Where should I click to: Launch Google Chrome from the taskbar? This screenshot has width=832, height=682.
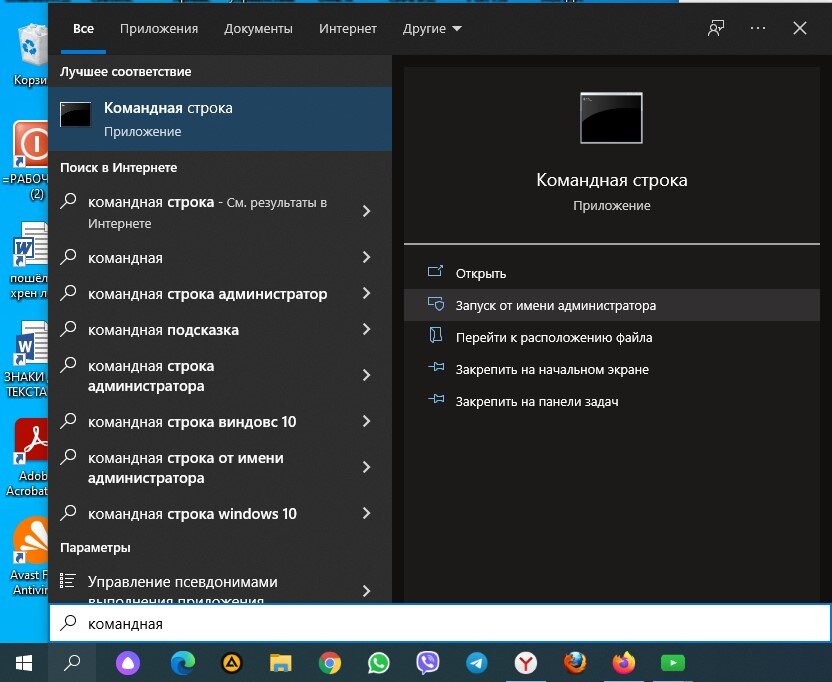330,663
